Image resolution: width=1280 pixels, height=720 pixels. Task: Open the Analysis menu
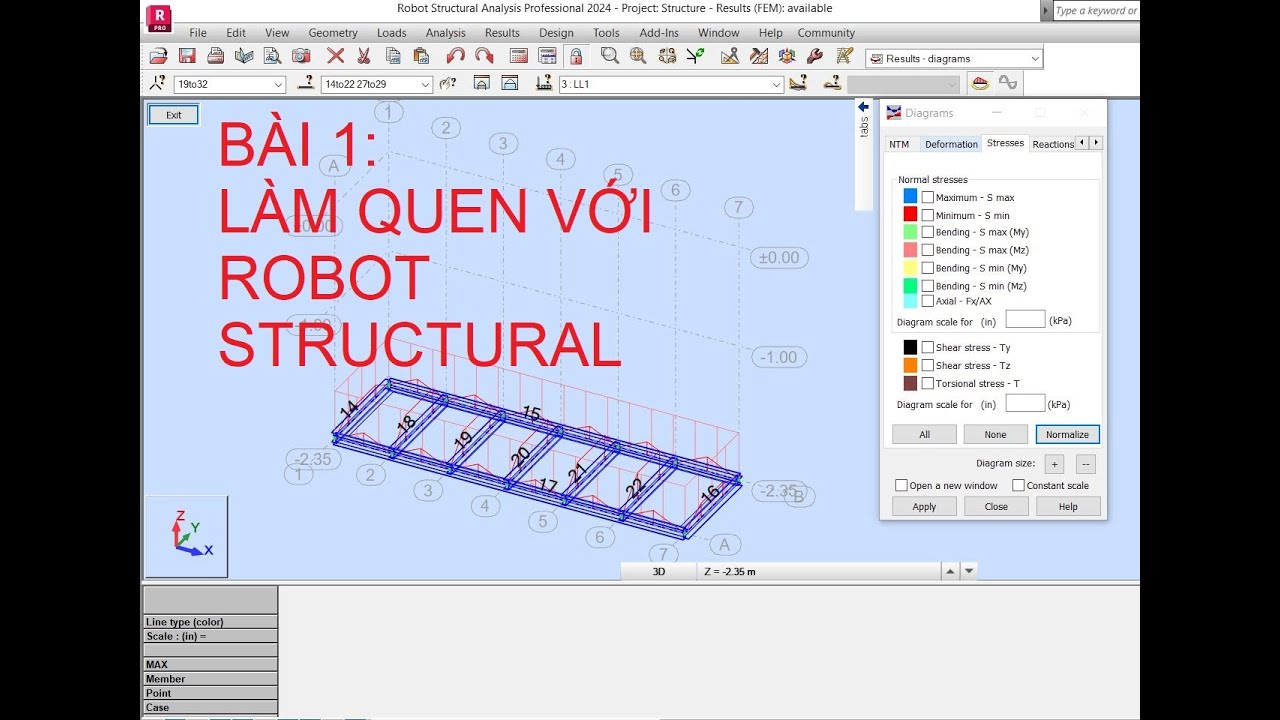point(446,33)
